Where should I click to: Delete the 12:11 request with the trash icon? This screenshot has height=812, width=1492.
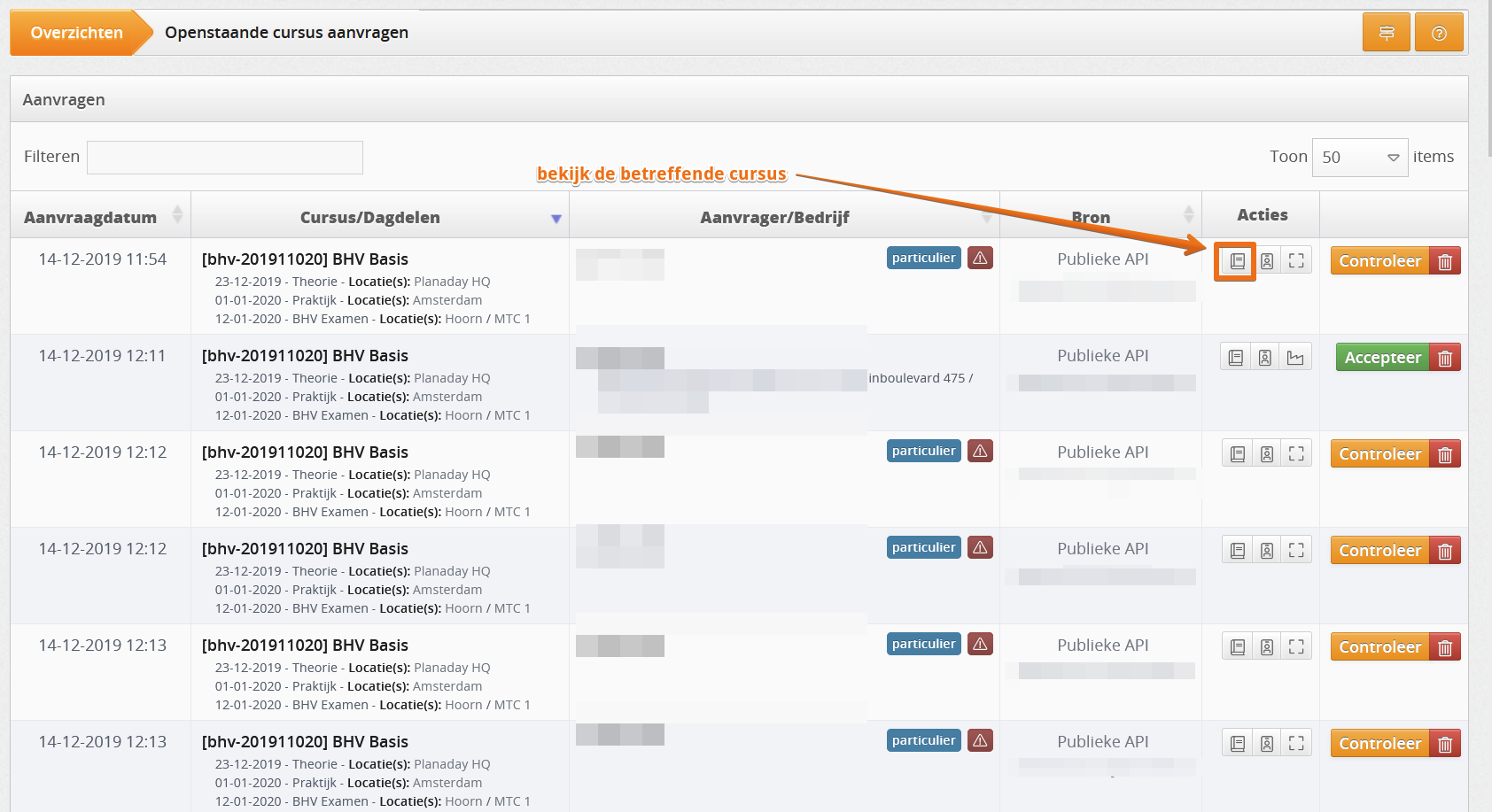[x=1445, y=358]
